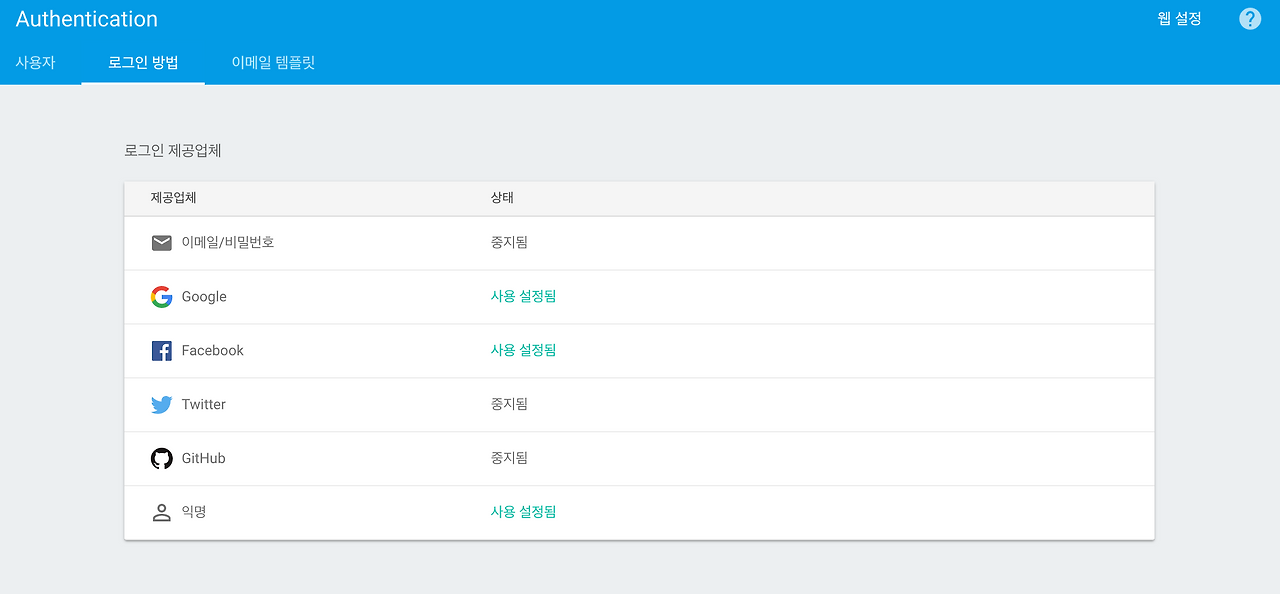This screenshot has height=594, width=1280.
Task: Select the Google provider icon
Action: 161,296
